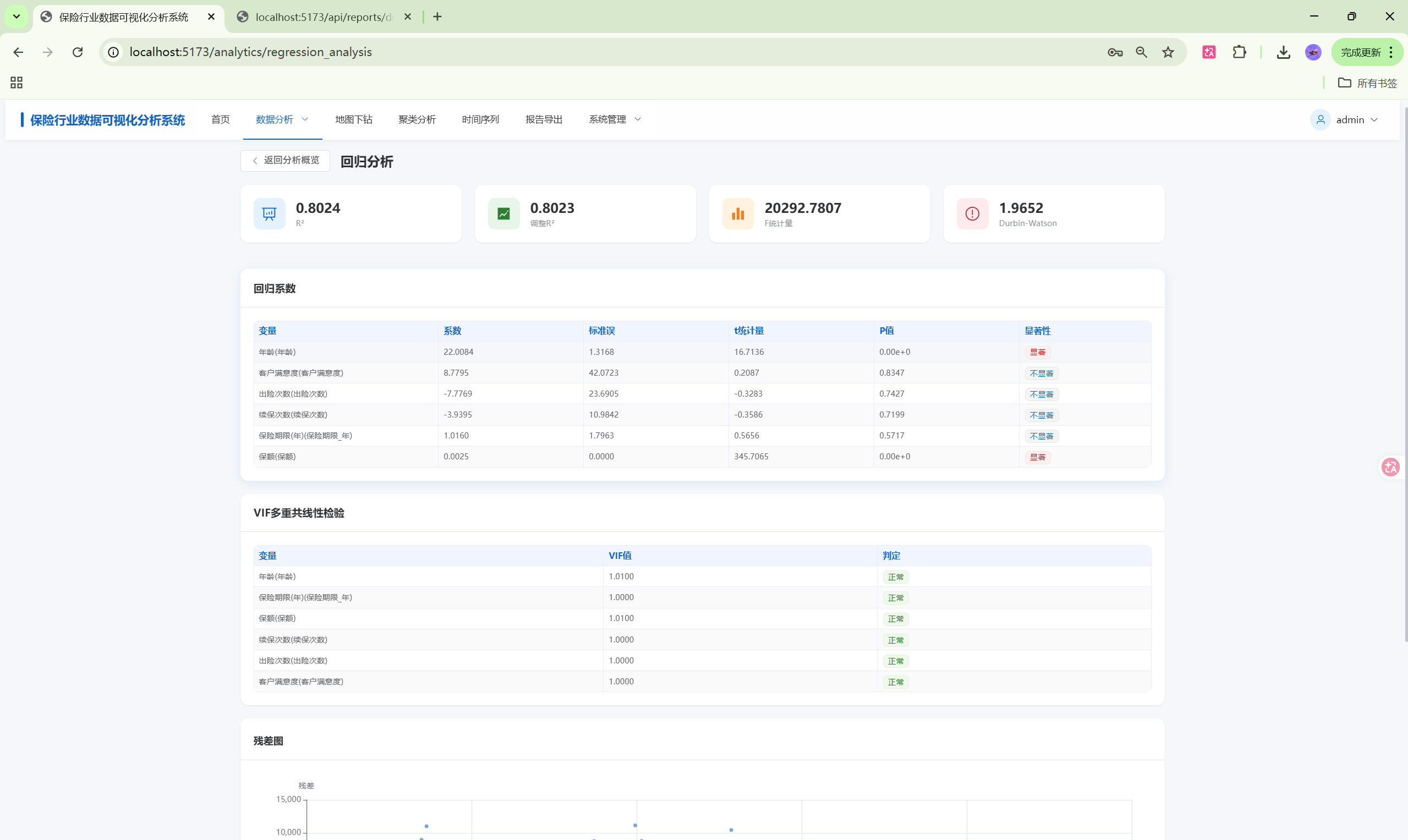This screenshot has width=1408, height=840.
Task: Click the 返回分析概览 back button
Action: pos(286,160)
